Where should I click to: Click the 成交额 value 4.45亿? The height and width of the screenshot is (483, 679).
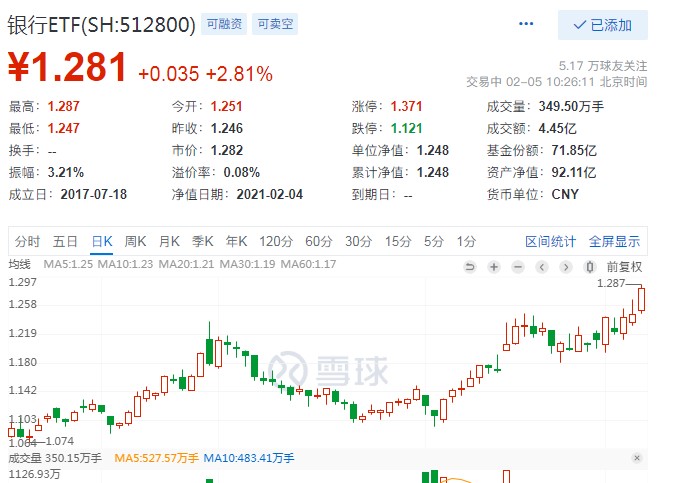557,128
